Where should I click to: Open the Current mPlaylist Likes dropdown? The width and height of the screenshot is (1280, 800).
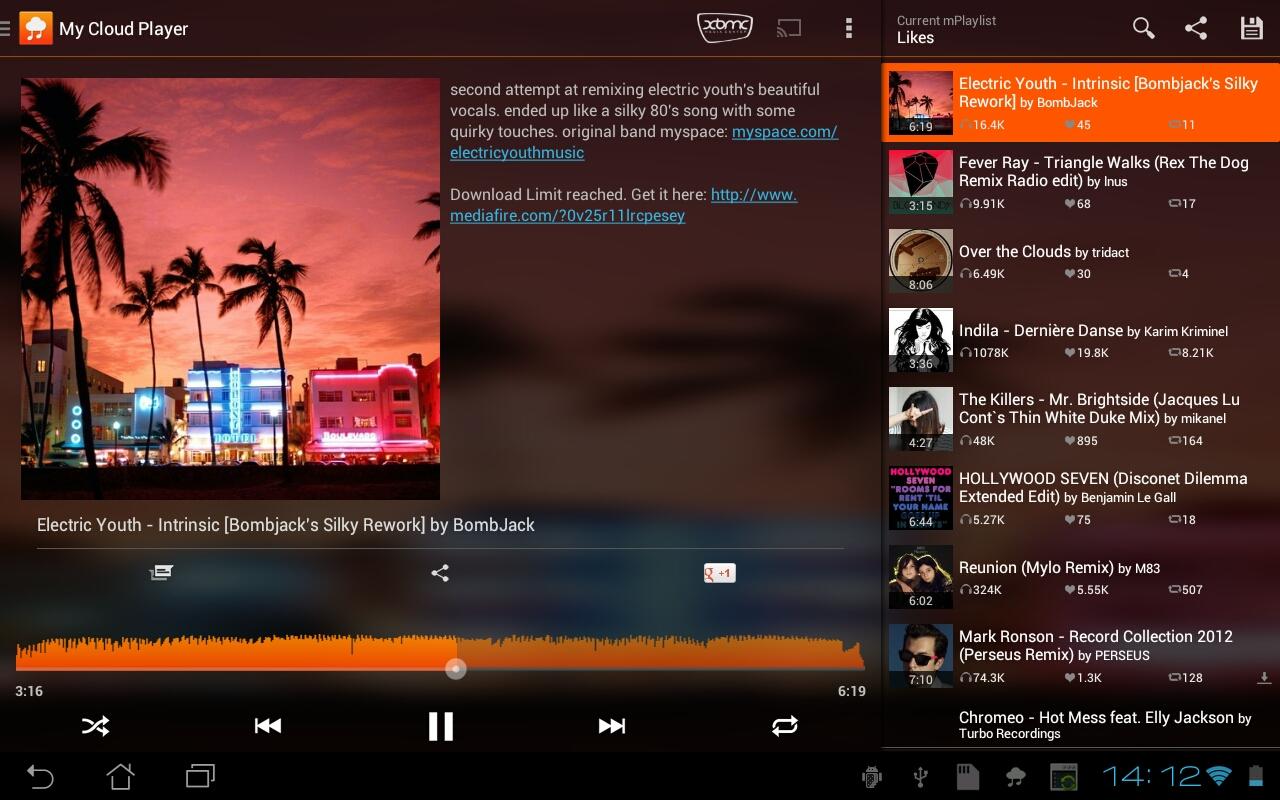click(946, 29)
